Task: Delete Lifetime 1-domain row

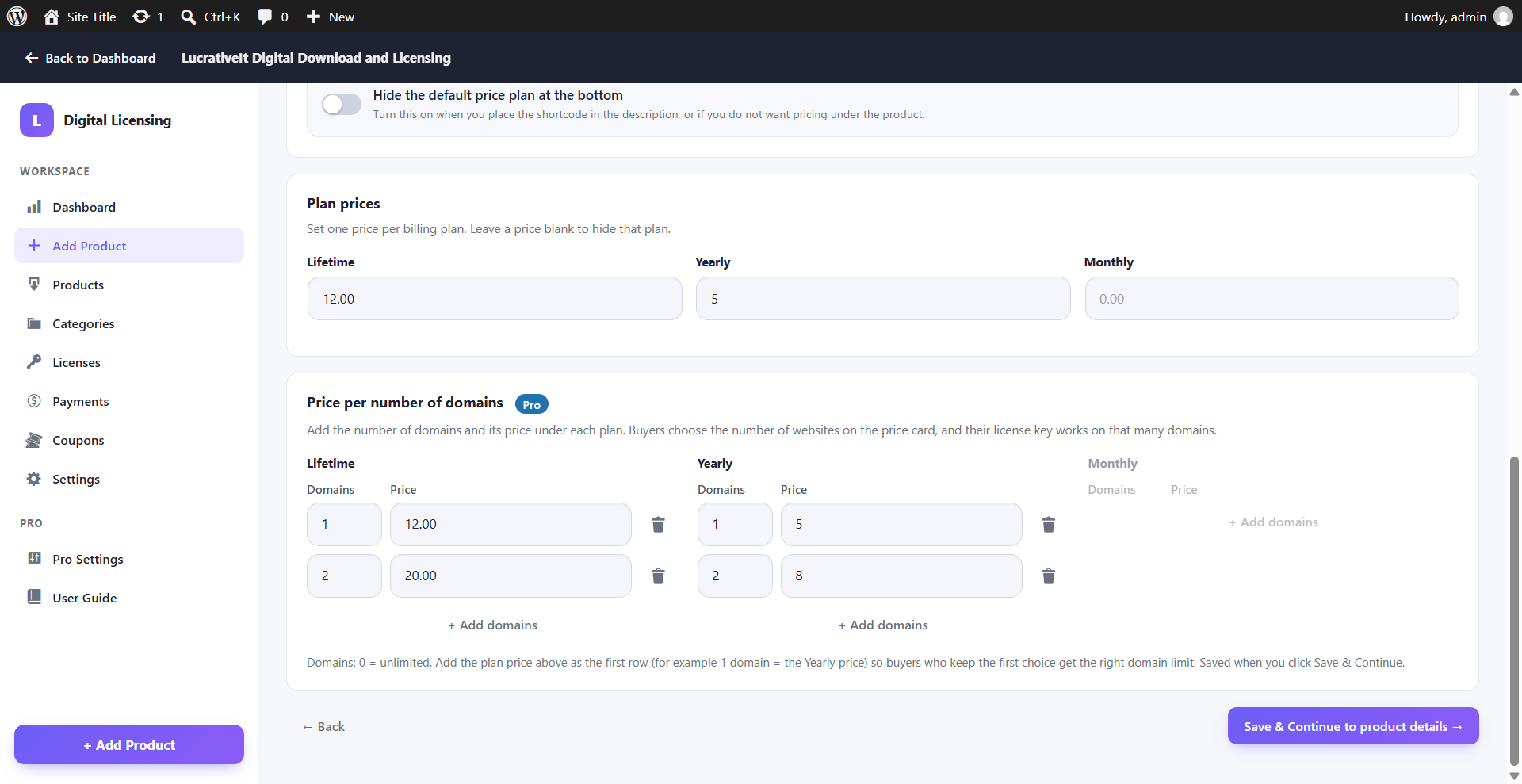Action: coord(658,525)
